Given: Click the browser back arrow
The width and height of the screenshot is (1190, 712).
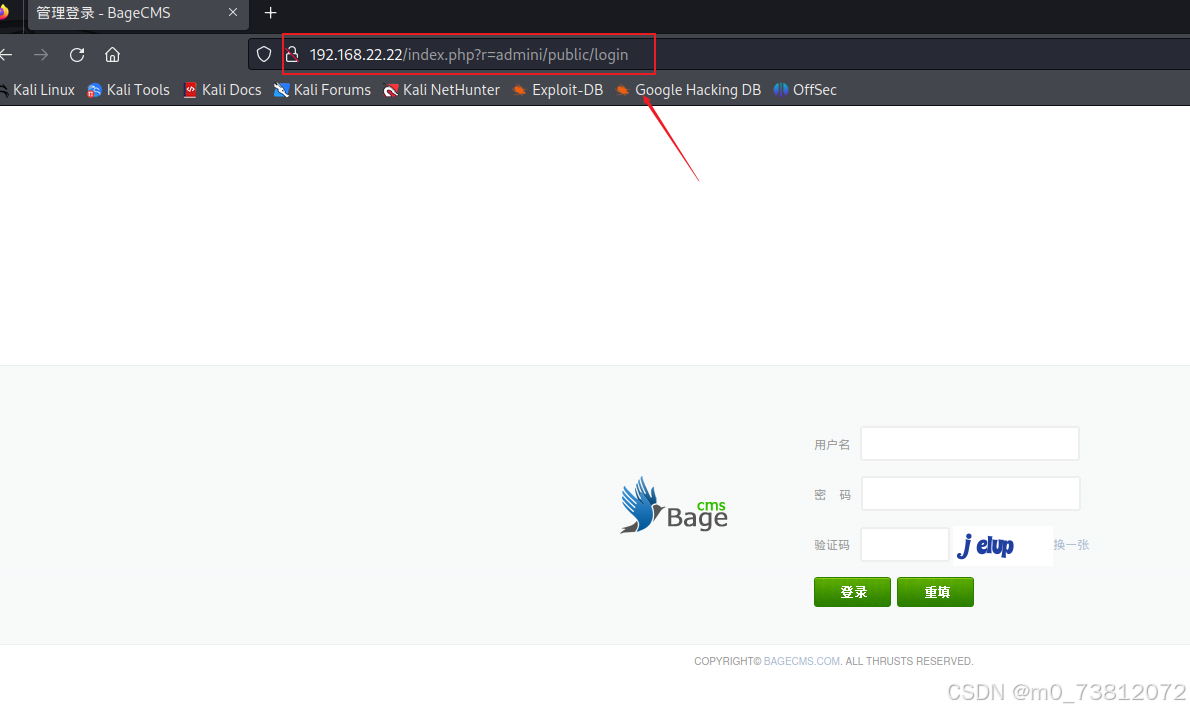Looking at the screenshot, I should 6,55.
